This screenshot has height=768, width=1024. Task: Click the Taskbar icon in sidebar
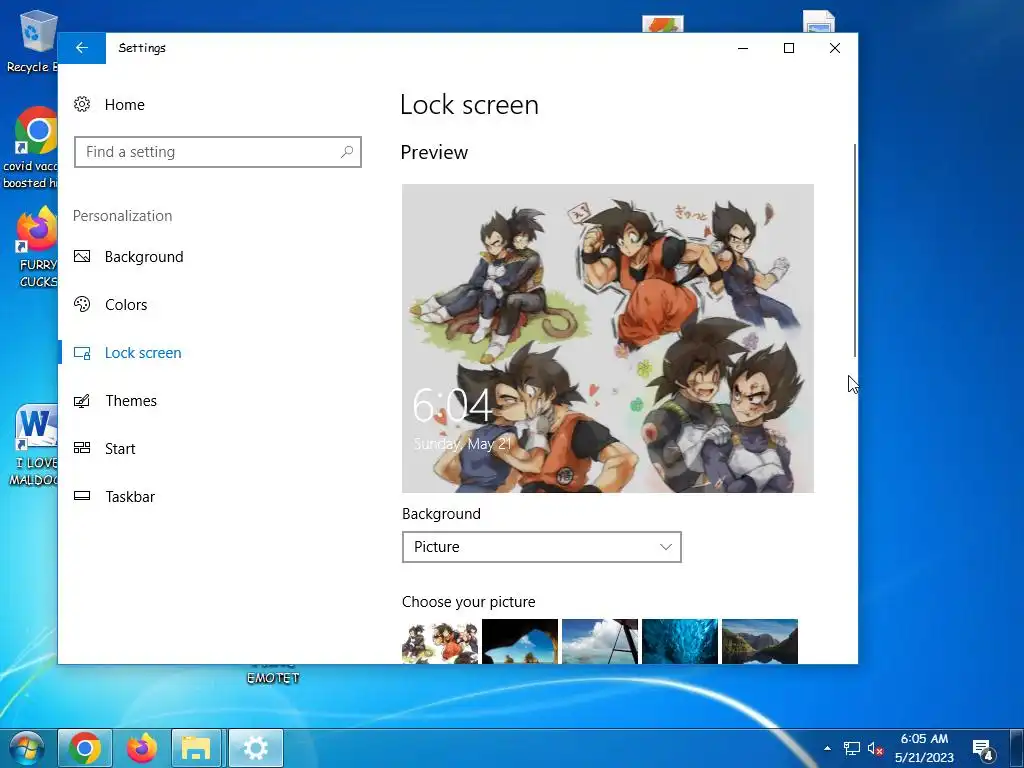(82, 496)
